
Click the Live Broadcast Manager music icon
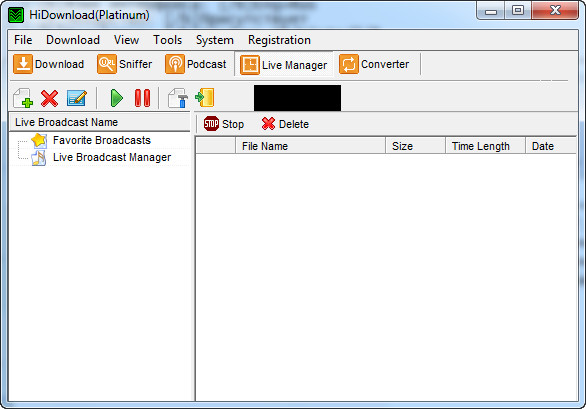(x=39, y=158)
